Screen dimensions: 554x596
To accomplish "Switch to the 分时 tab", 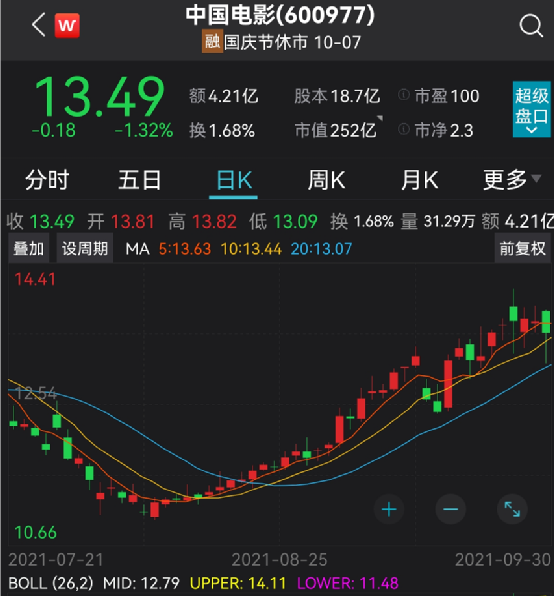I will [x=47, y=179].
